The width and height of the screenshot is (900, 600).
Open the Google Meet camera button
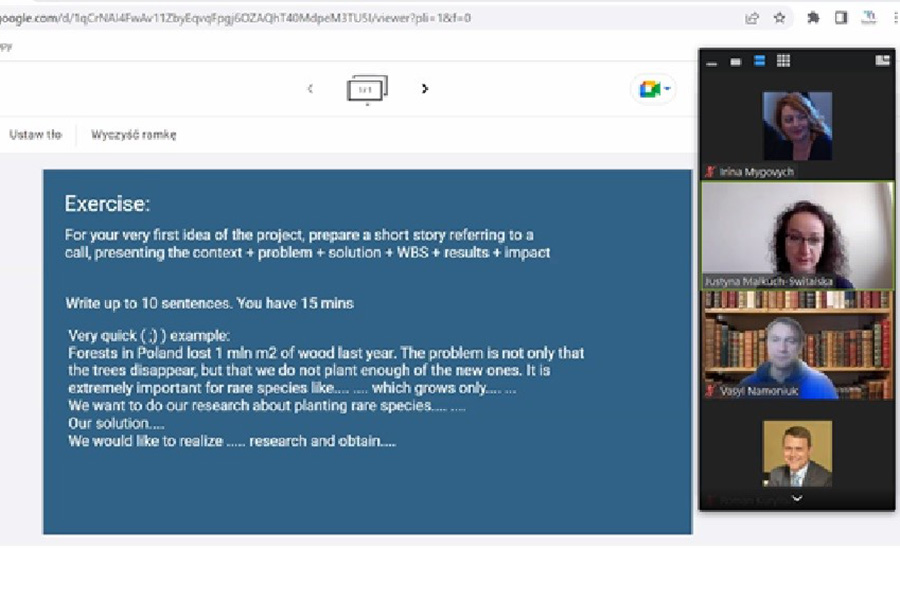(650, 89)
